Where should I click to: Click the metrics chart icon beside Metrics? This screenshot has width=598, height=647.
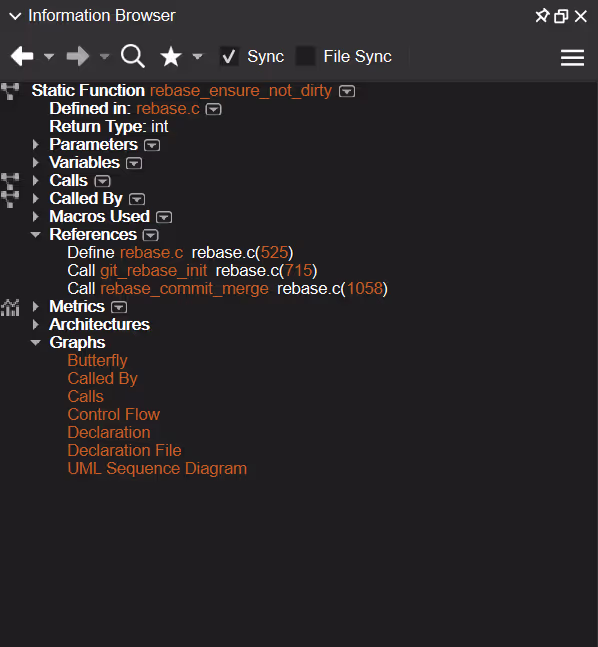click(x=10, y=307)
